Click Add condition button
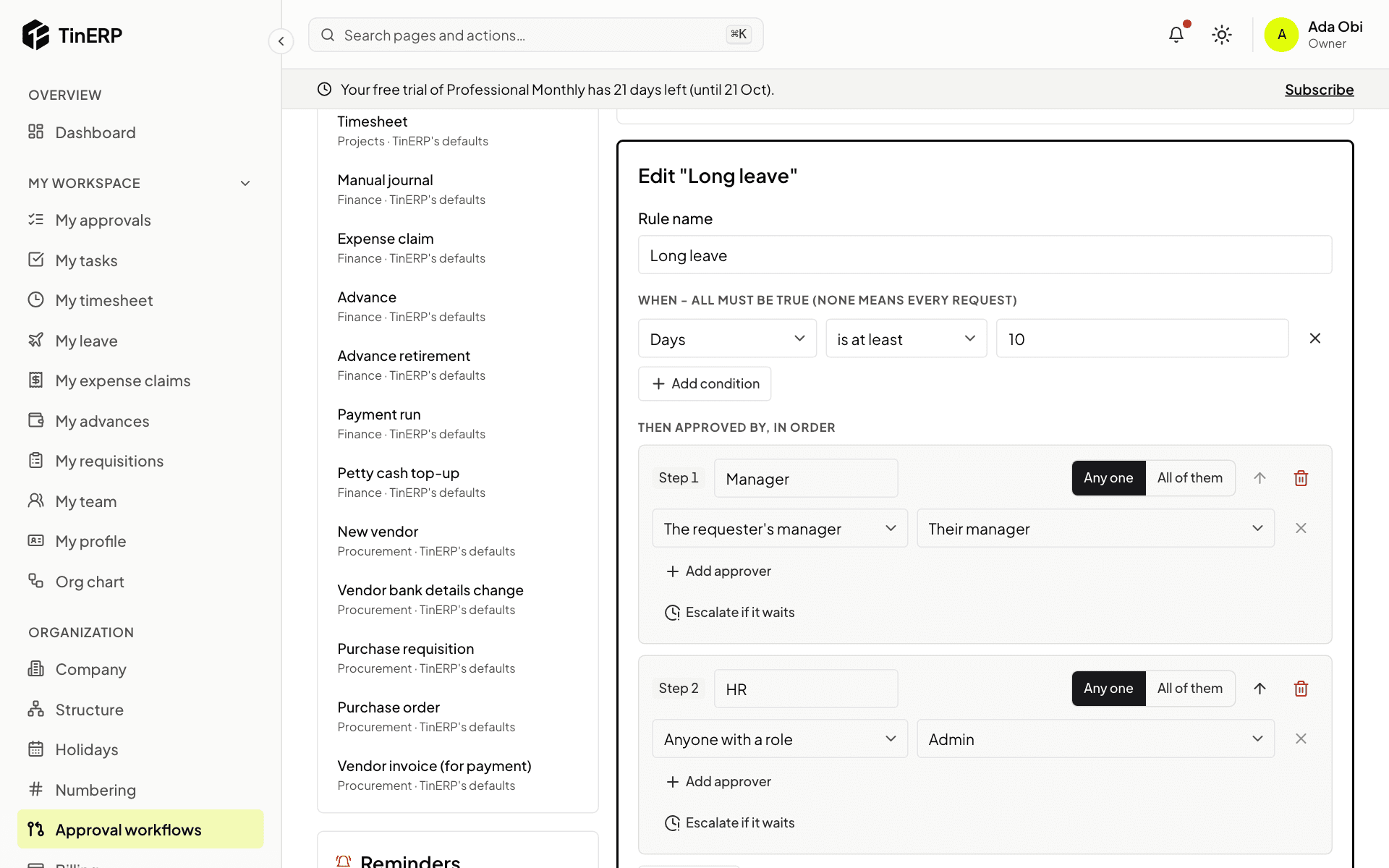This screenshot has height=868, width=1389. 705,384
